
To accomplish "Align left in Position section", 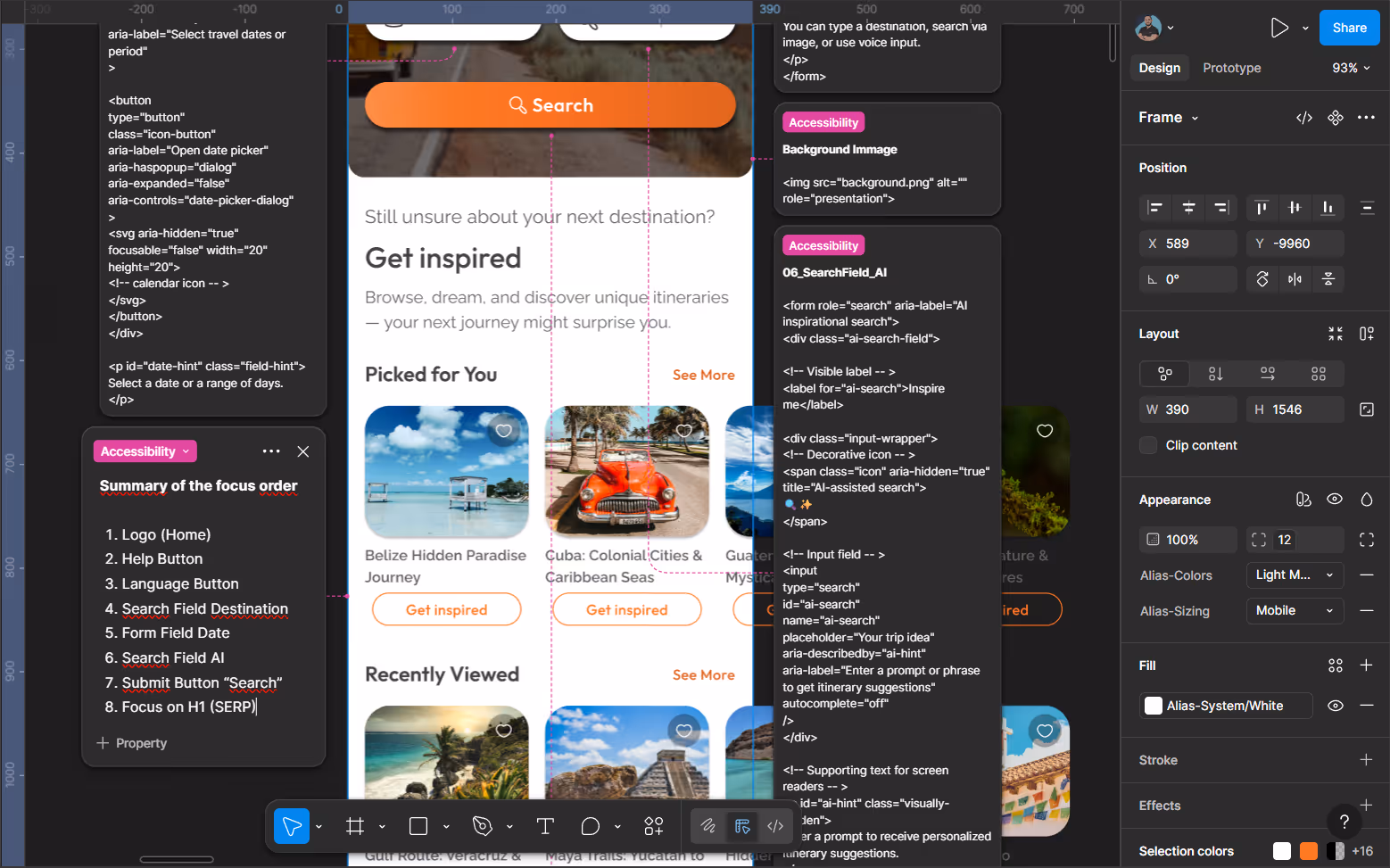I will (x=1155, y=208).
